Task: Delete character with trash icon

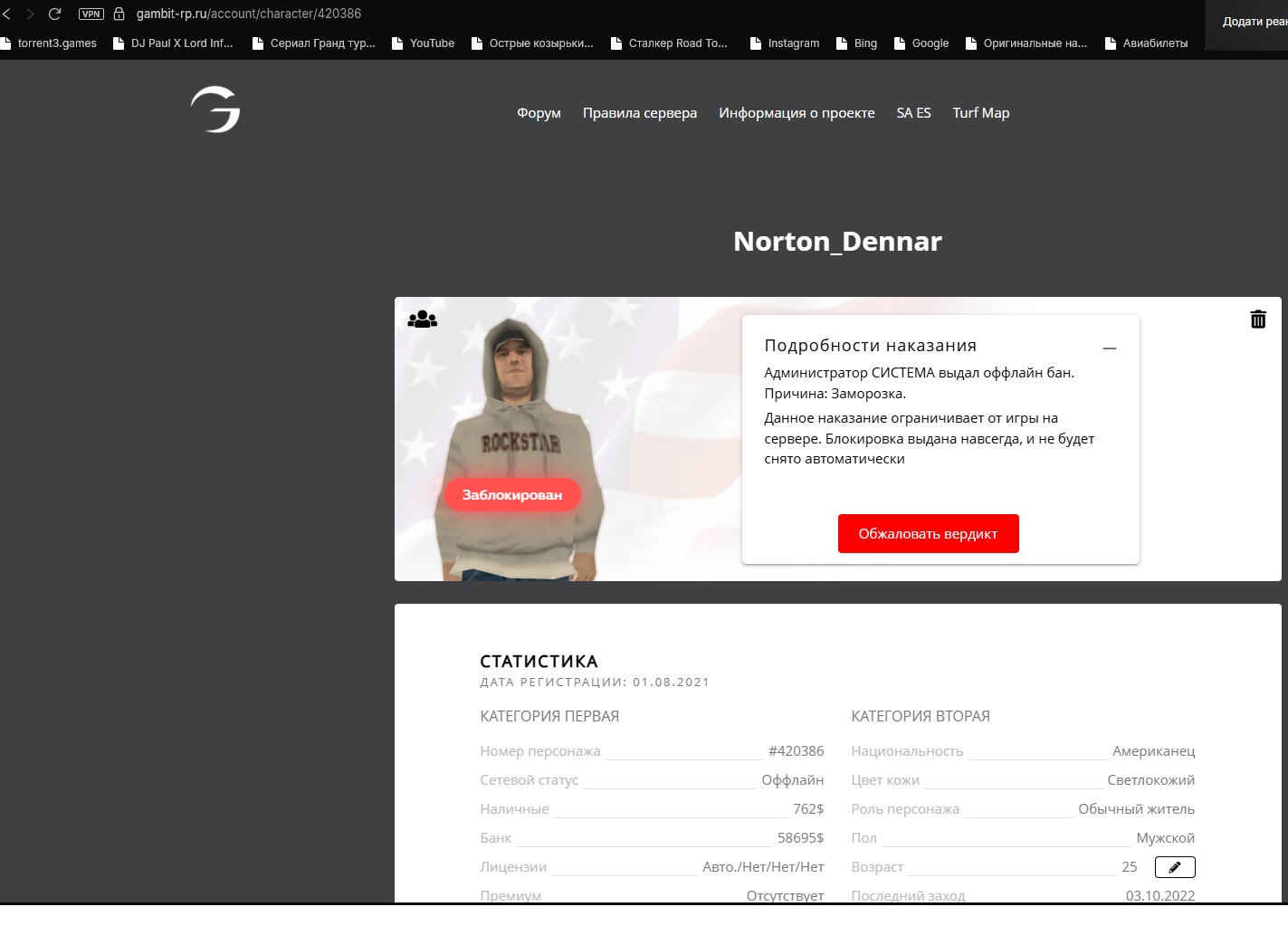Action: click(x=1257, y=320)
